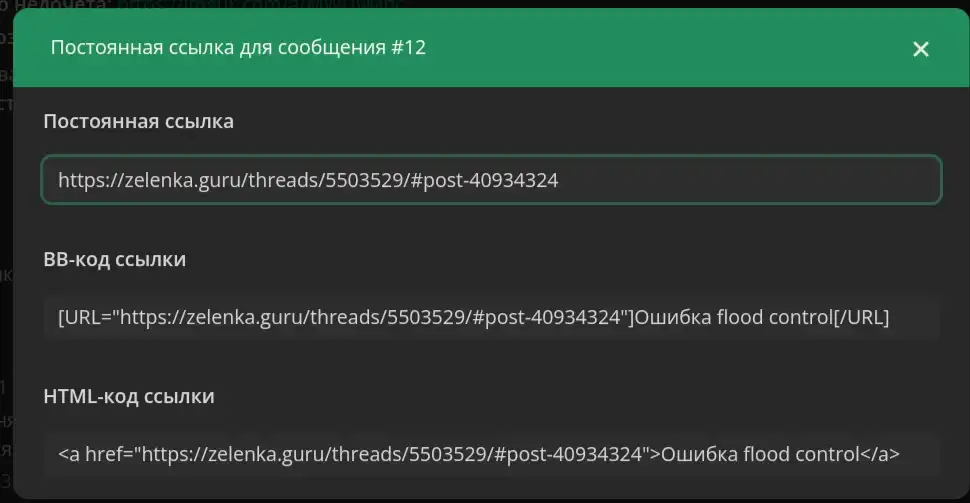Click thread ID '5503529' in the HTML-code field
This screenshot has width=970, height=503.
tap(448, 454)
